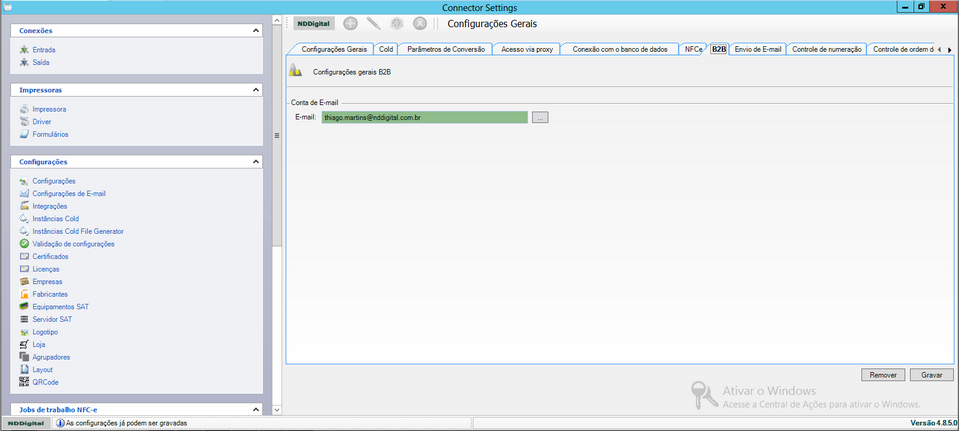Click the sidebar scrollbar's down arrow
Screen dimensions: 960x431
276,410
